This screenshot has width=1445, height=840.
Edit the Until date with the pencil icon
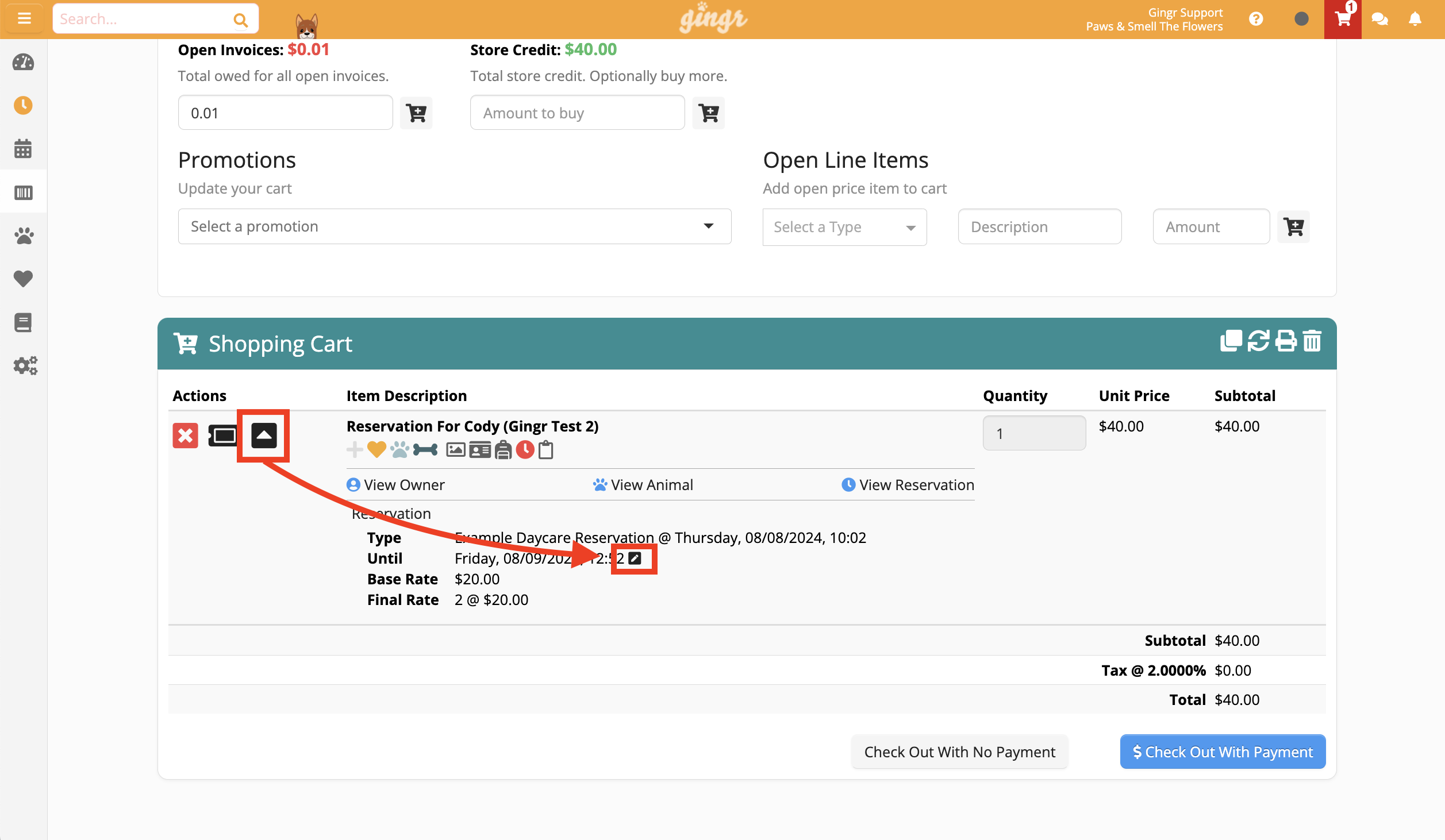pos(635,558)
